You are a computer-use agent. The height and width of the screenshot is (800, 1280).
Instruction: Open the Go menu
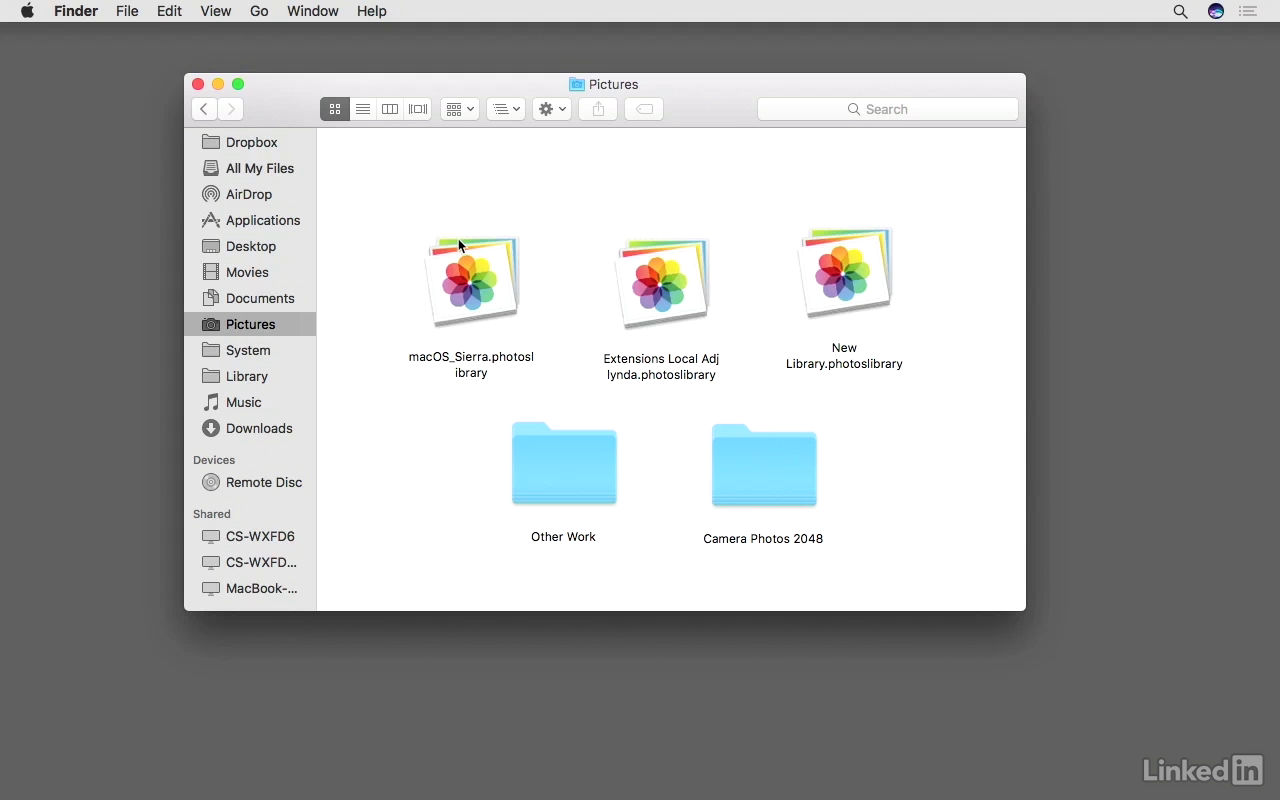[x=259, y=11]
